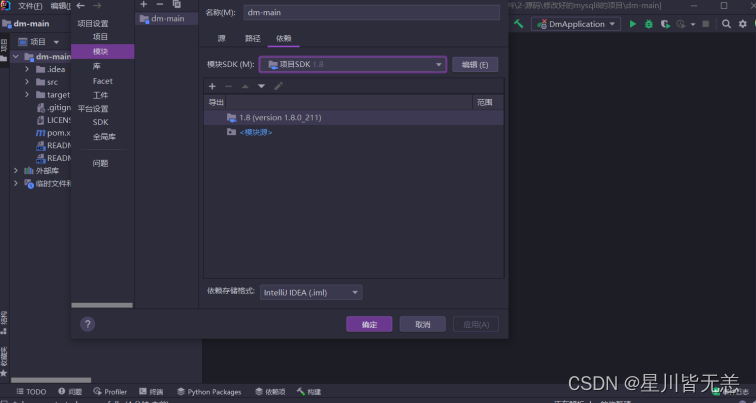756x403 pixels.
Task: Open the Profiler tool window
Action: click(110, 392)
